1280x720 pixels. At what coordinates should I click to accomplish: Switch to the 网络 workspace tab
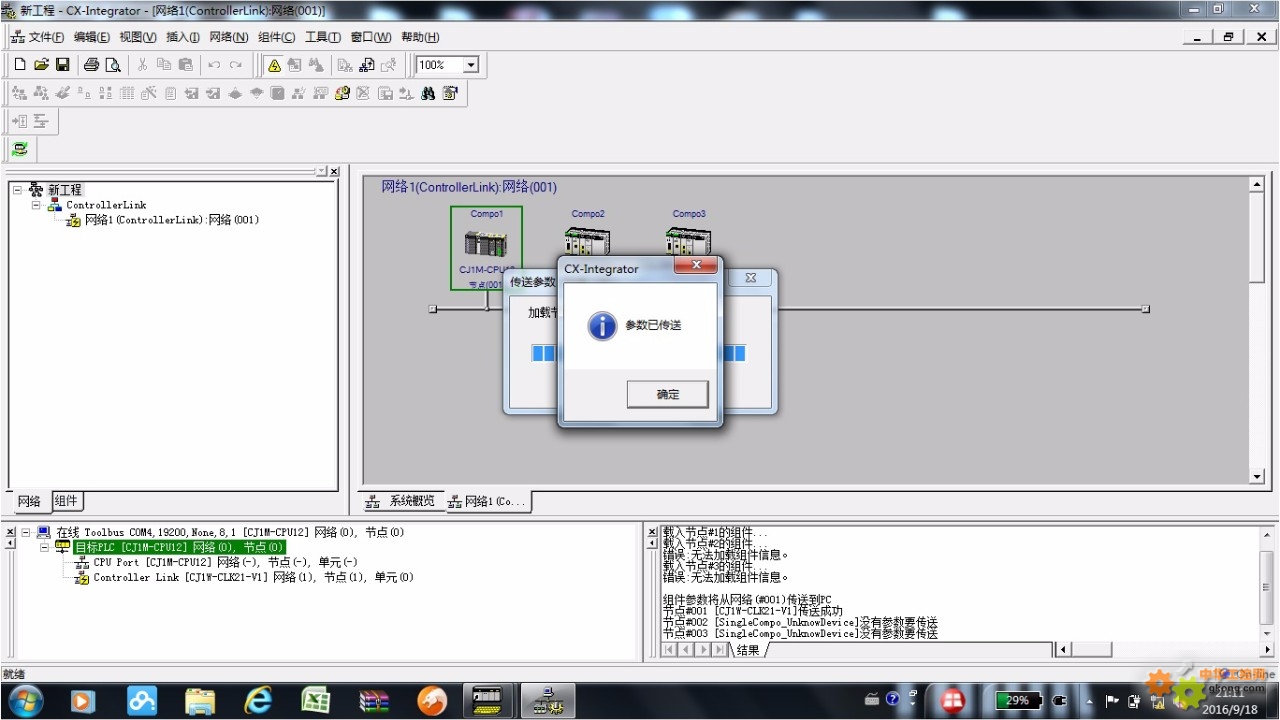coord(29,501)
